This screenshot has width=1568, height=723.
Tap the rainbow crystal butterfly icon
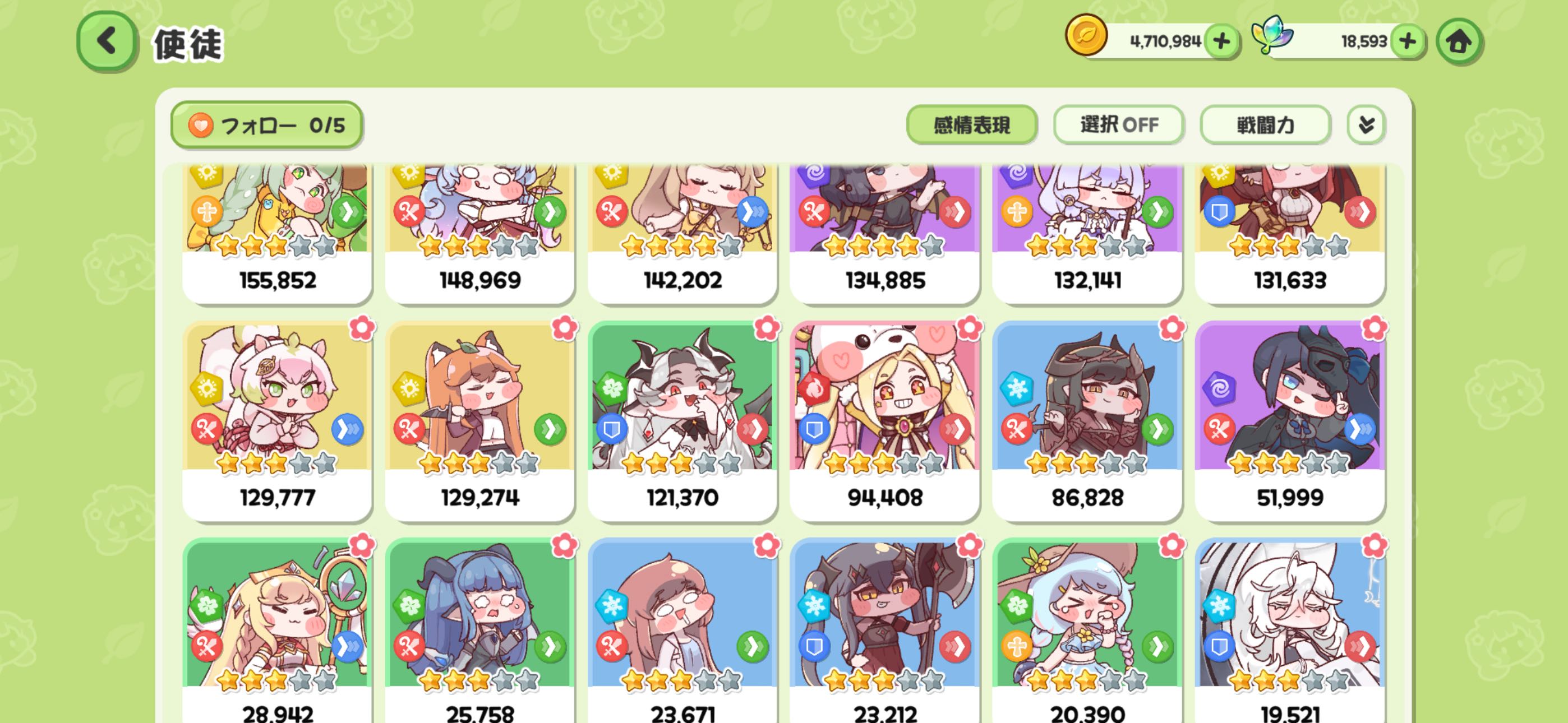pos(1271,35)
